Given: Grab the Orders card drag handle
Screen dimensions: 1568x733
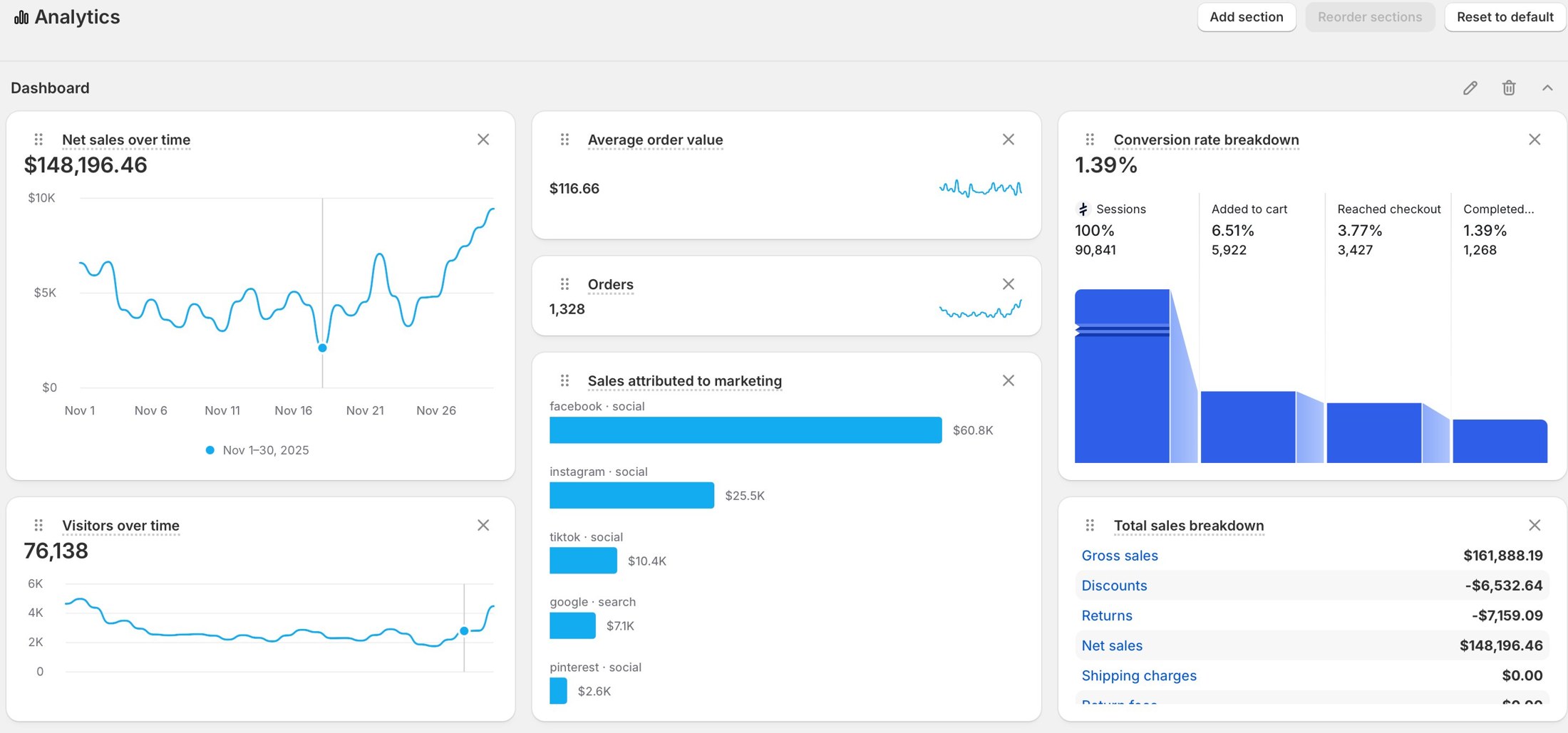Looking at the screenshot, I should click(x=565, y=284).
